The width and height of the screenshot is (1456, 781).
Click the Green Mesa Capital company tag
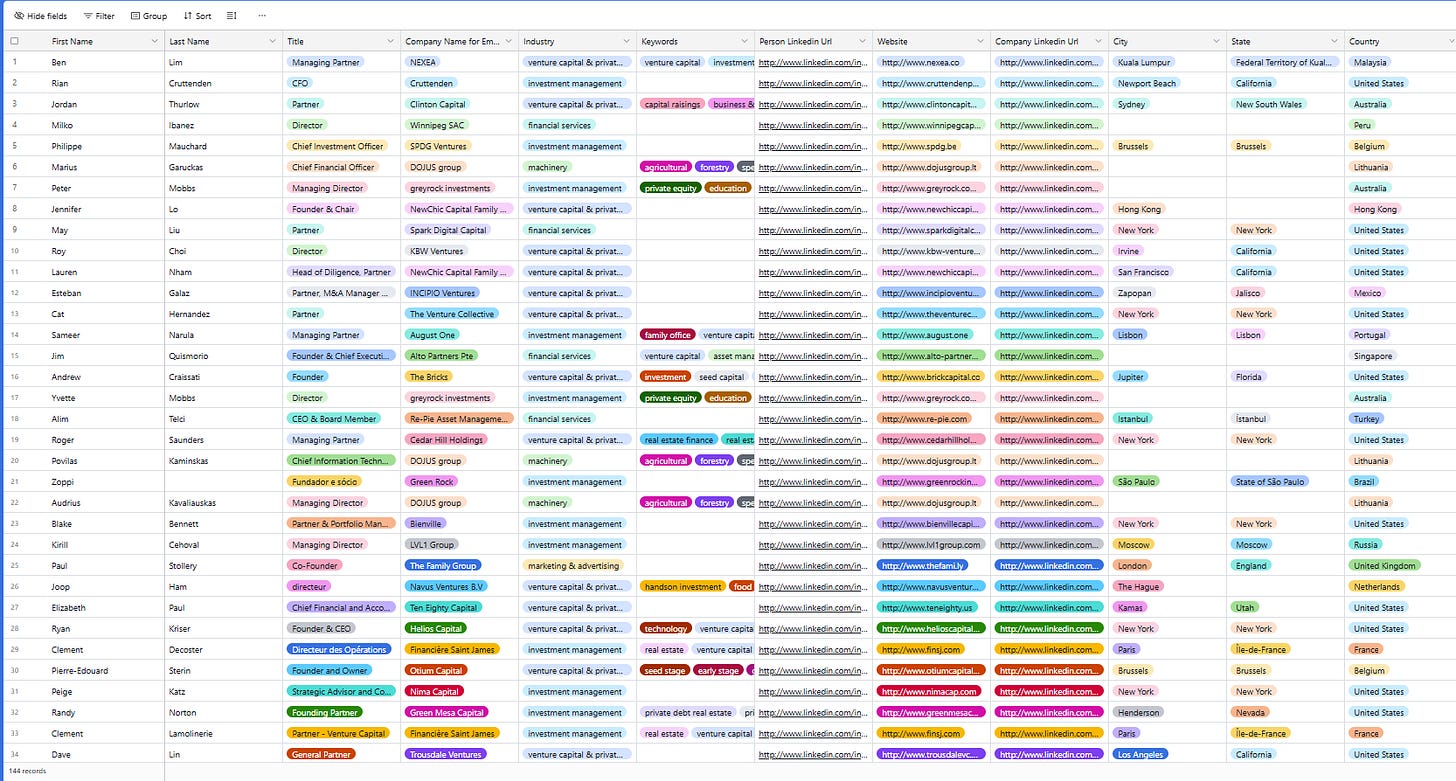pos(448,713)
